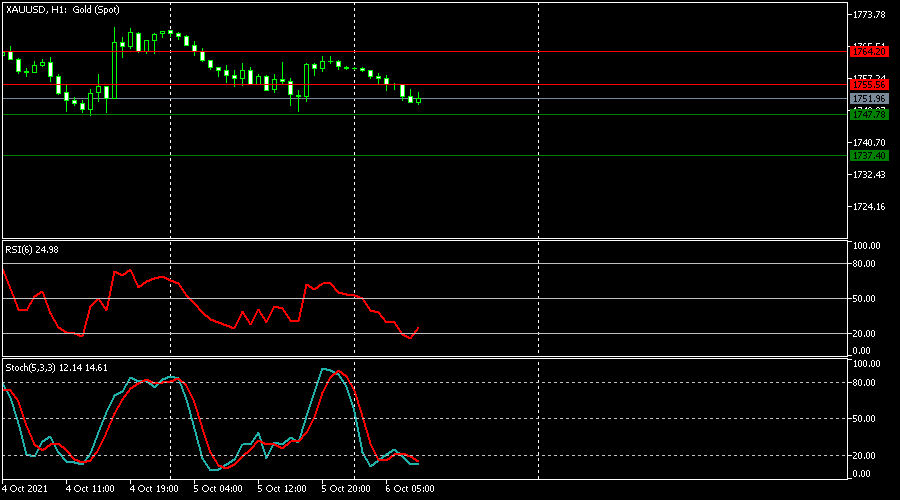Image resolution: width=900 pixels, height=500 pixels.
Task: Click the 6 Oct 05:00 time label
Action: click(410, 489)
